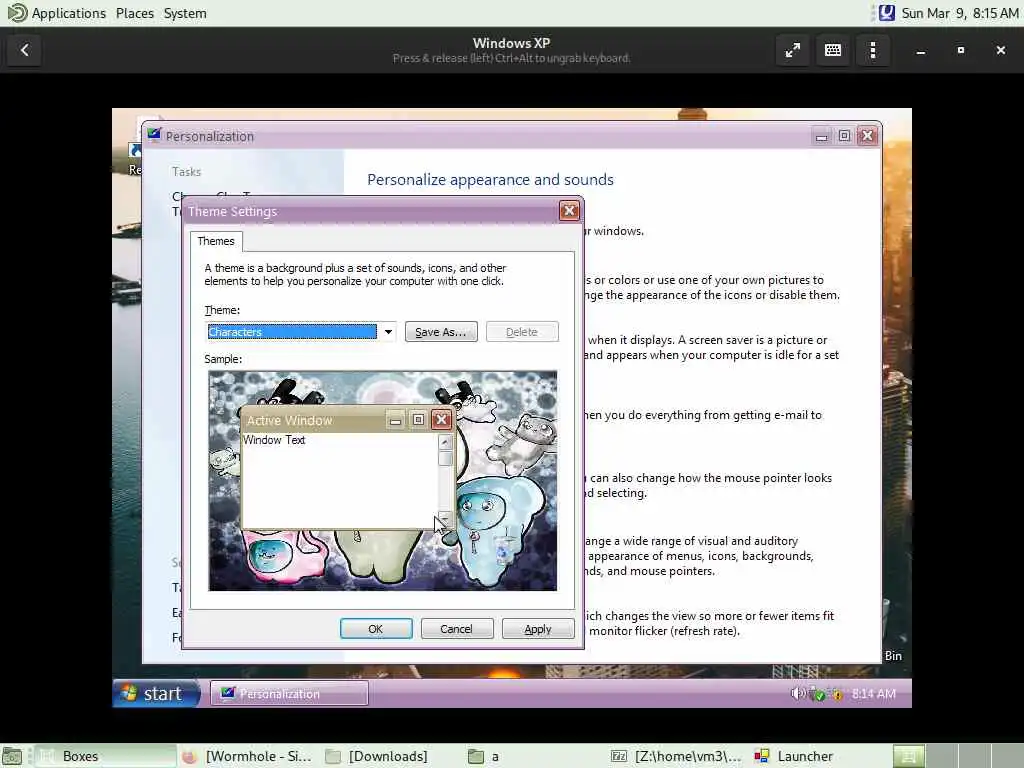Viewport: 1024px width, 768px height.
Task: Open the System menu
Action: coord(185,13)
